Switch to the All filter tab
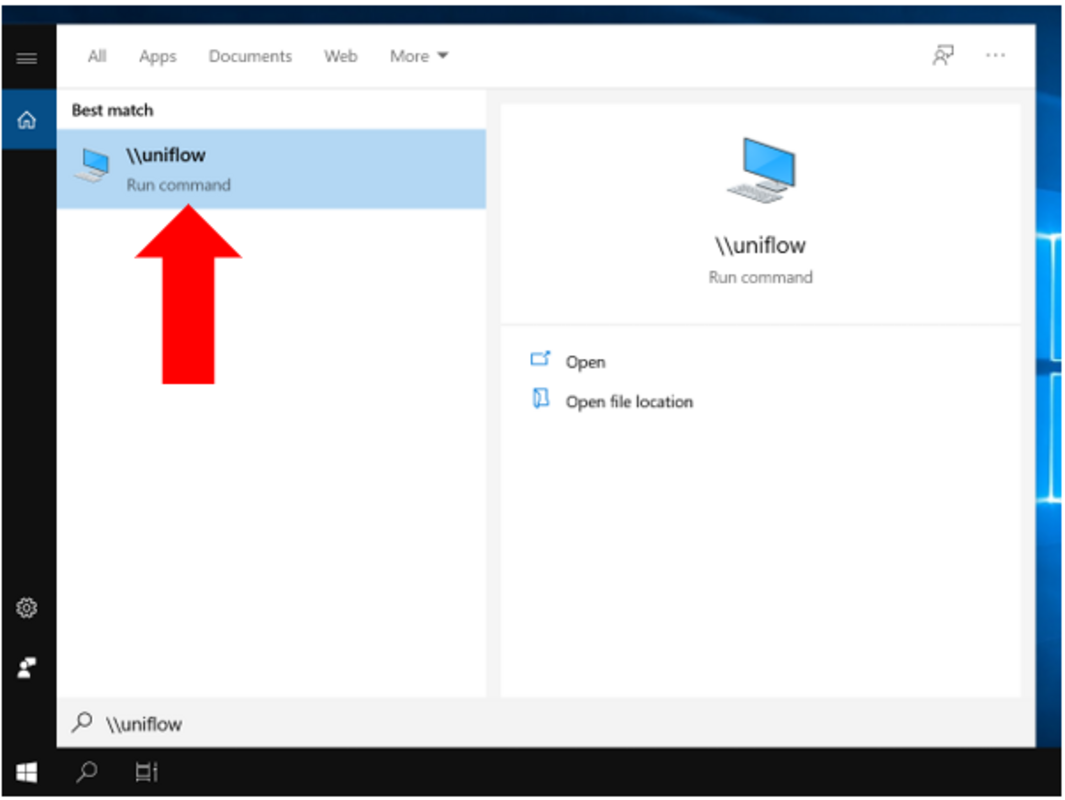This screenshot has height=800, width=1065. point(97,57)
